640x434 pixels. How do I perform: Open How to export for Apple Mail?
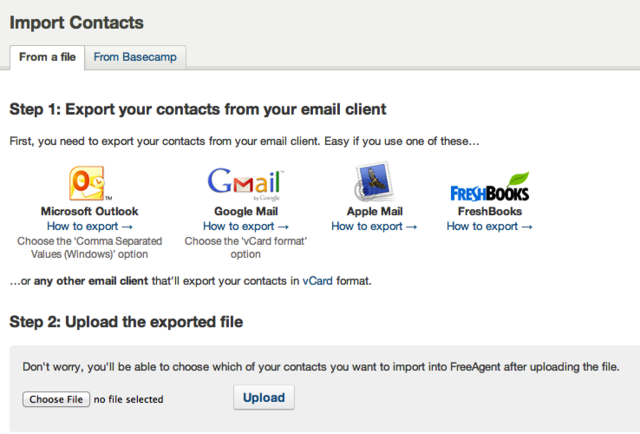point(373,227)
